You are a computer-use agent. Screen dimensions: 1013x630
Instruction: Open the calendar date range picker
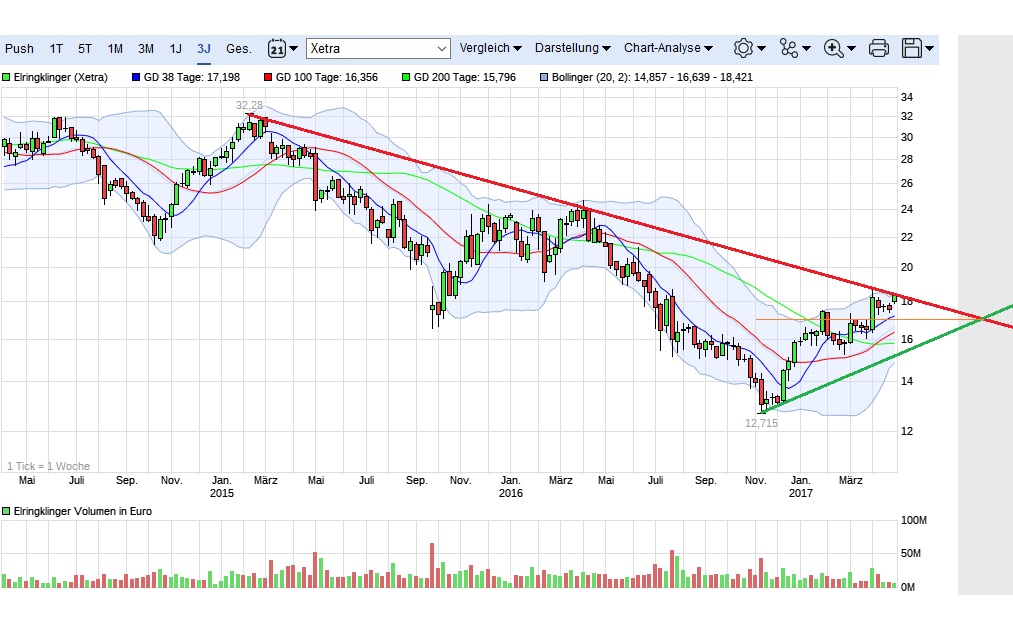[x=282, y=48]
